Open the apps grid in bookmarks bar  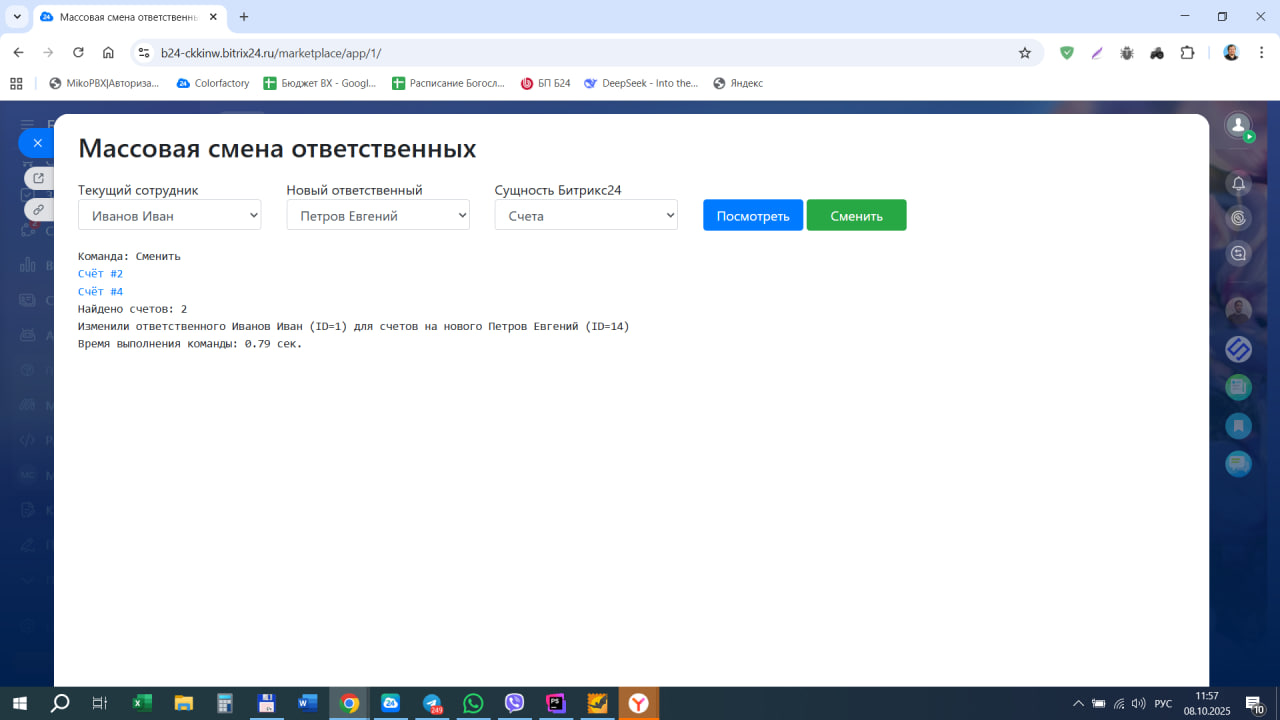coord(16,83)
